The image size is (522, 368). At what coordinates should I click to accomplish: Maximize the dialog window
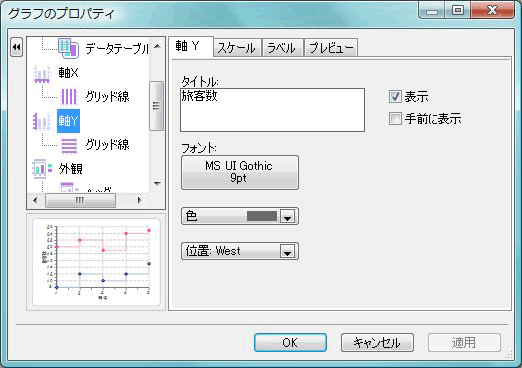[457, 10]
